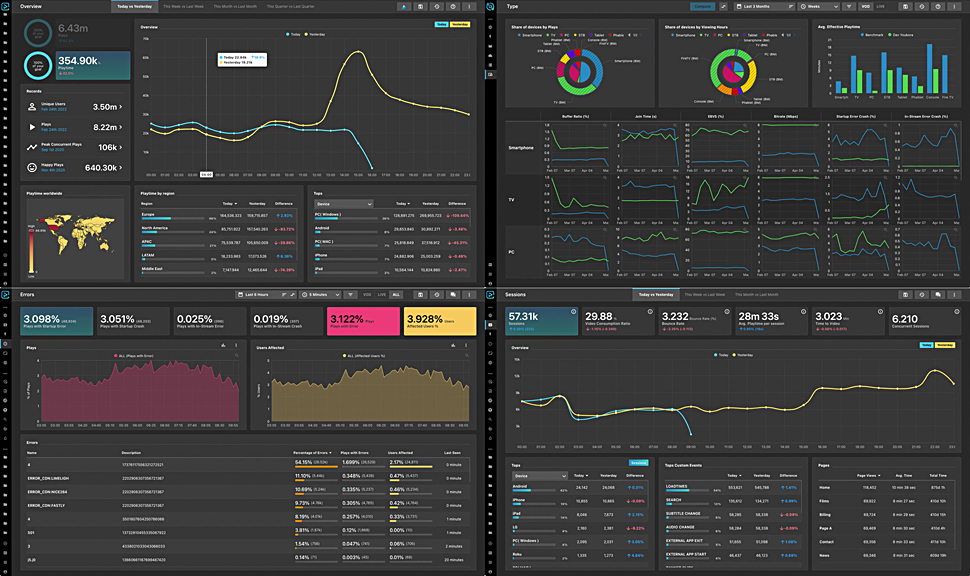Click the save icon in Overview panel toolbar
Image resolution: width=970 pixels, height=576 pixels.
(x=421, y=6)
